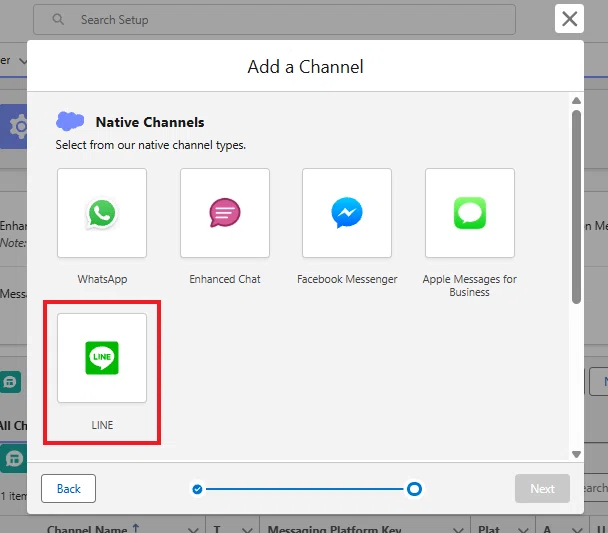Click the setup gear icon behind dialog
Image resolution: width=608 pixels, height=533 pixels.
18,126
